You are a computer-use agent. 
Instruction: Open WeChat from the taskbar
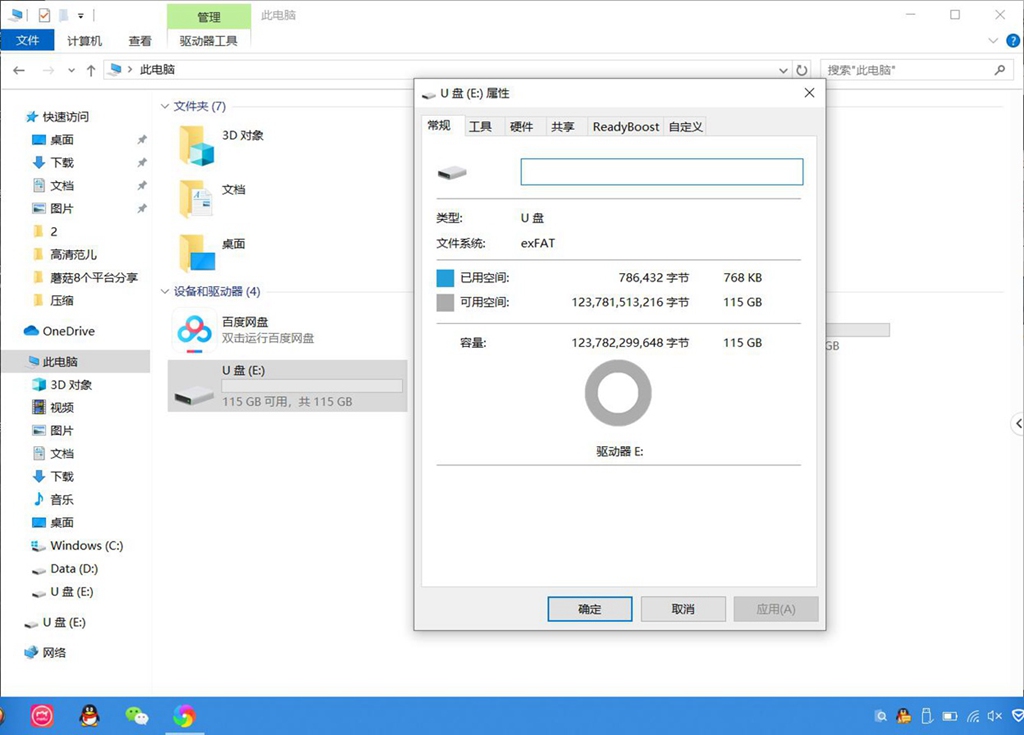[136, 716]
